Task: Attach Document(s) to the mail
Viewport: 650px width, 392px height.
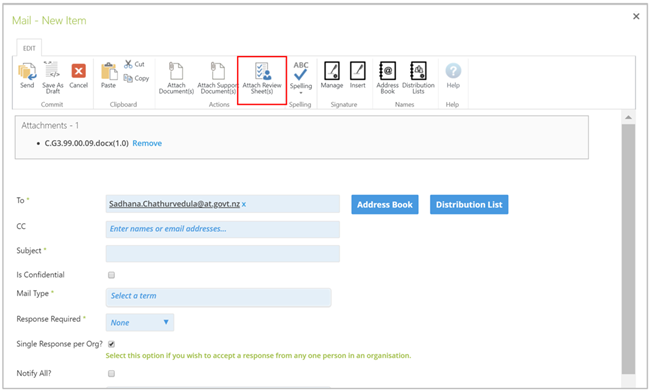Action: coord(176,78)
